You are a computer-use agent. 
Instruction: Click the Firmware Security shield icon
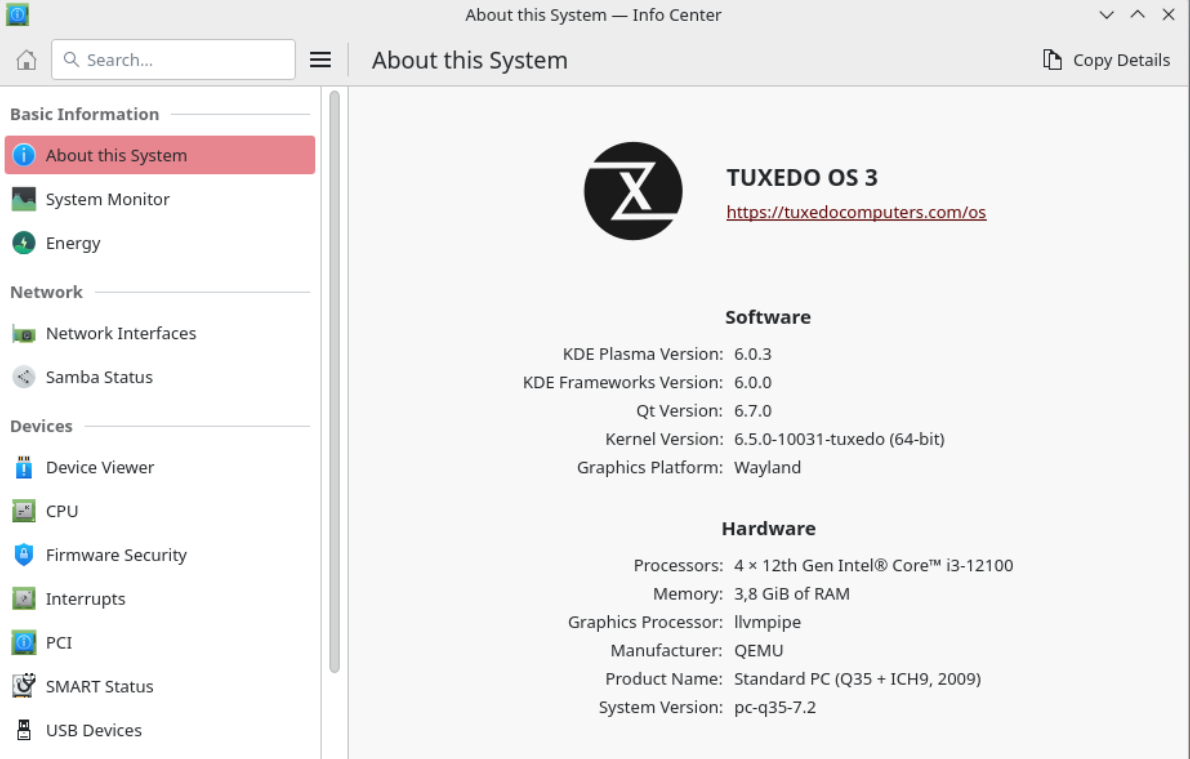pyautogui.click(x=24, y=555)
